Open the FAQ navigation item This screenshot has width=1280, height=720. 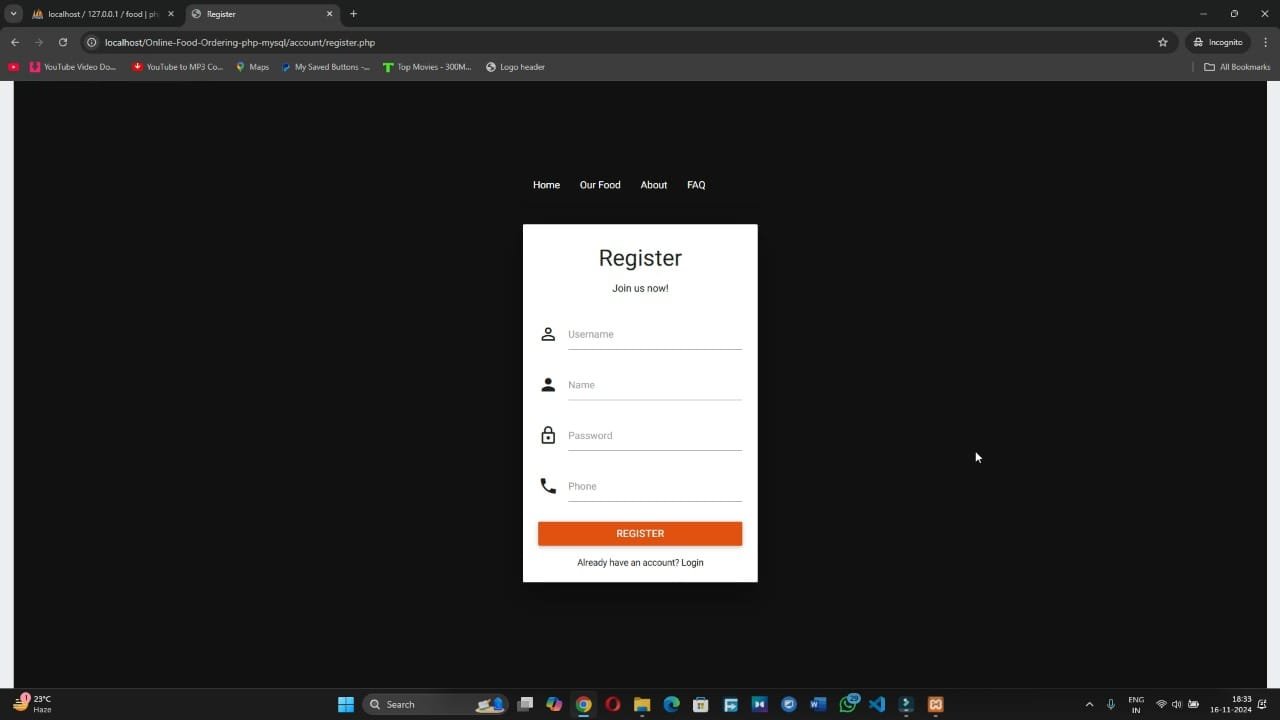pyautogui.click(x=696, y=185)
